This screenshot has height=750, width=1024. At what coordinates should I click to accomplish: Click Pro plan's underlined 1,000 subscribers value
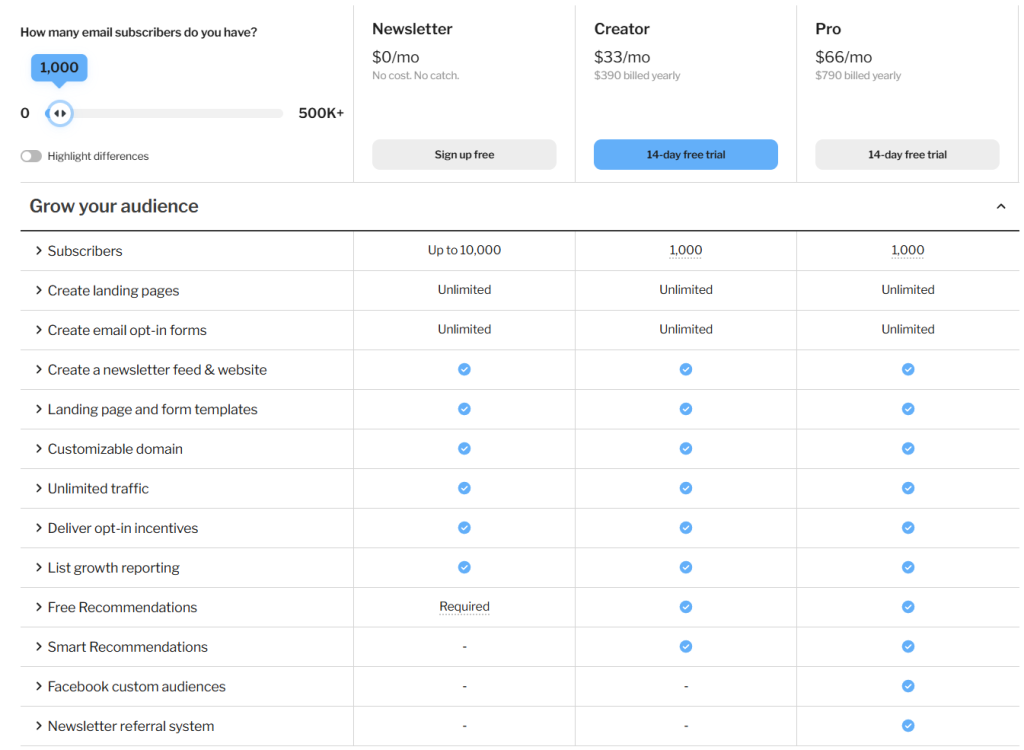pos(908,250)
